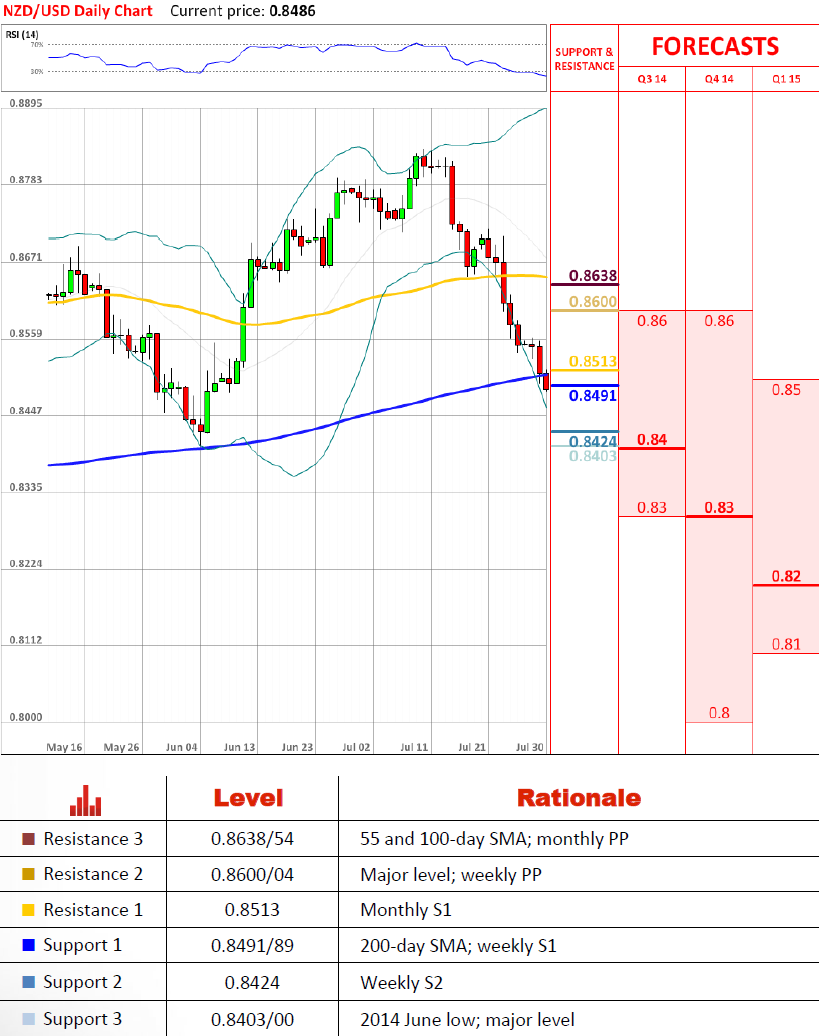Click the 'NZD/USD Daily Chart' title
The height and width of the screenshot is (1036, 819).
[x=78, y=11]
